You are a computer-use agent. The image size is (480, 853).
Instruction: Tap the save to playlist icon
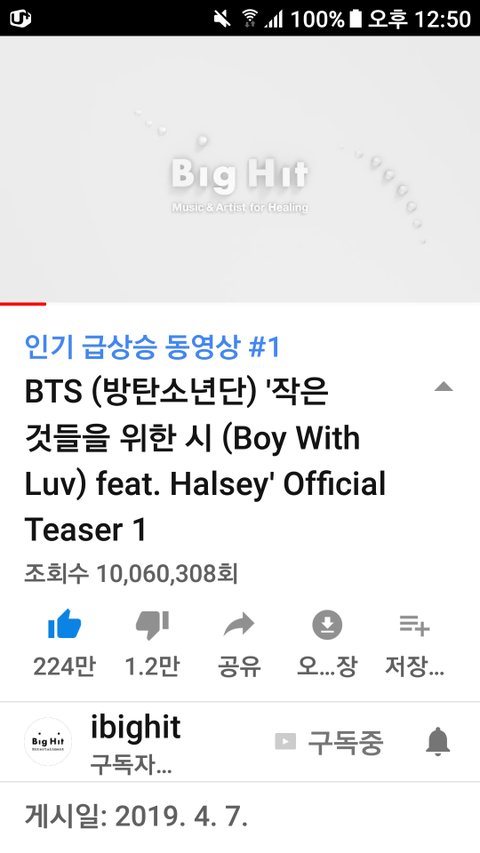(414, 625)
